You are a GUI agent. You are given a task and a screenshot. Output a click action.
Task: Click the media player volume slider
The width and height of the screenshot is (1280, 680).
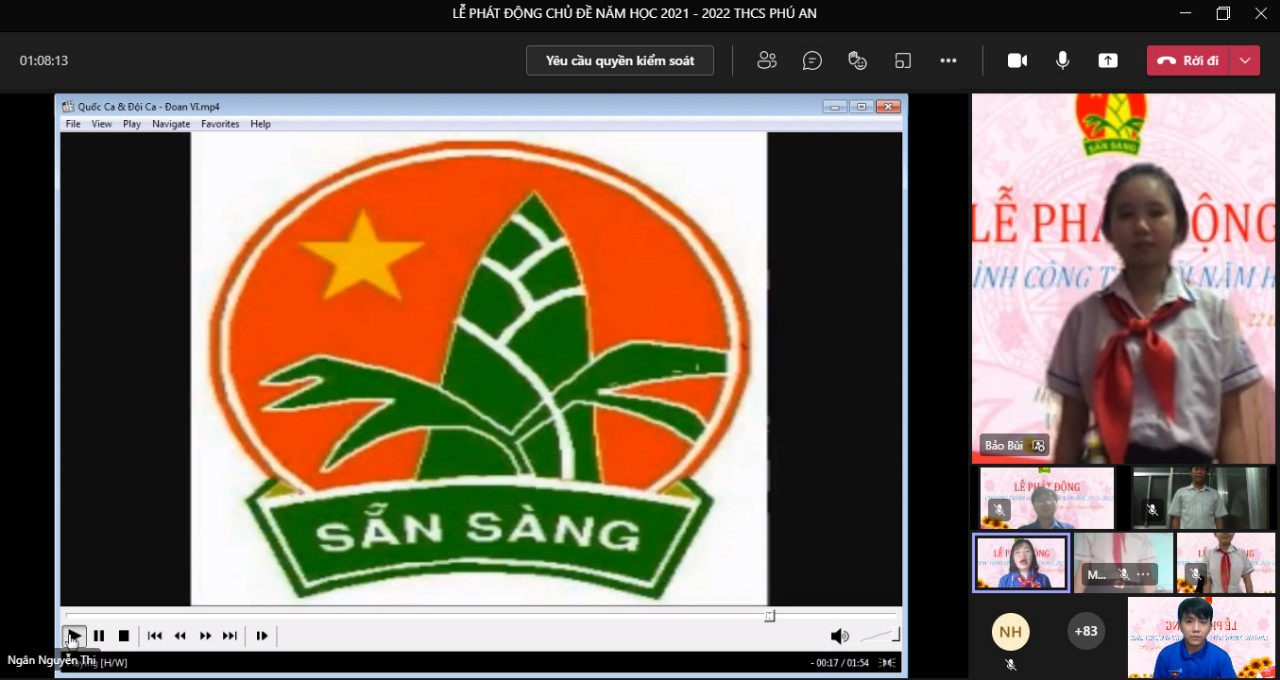(880, 635)
